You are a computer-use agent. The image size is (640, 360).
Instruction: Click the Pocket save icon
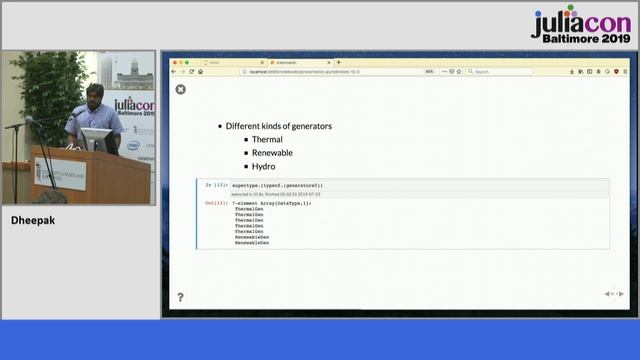451,71
